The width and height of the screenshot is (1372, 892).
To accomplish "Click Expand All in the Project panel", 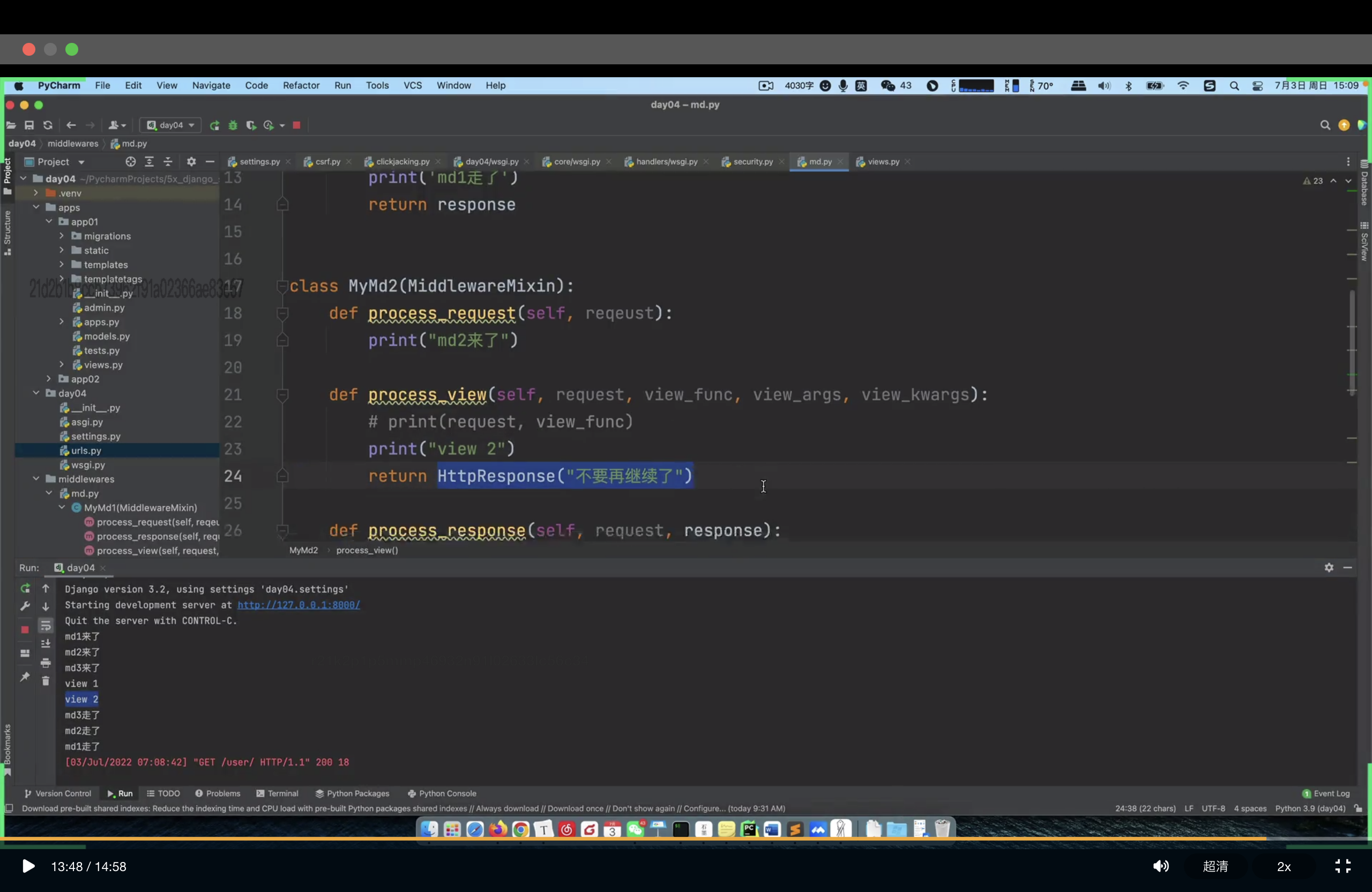I will pyautogui.click(x=150, y=162).
